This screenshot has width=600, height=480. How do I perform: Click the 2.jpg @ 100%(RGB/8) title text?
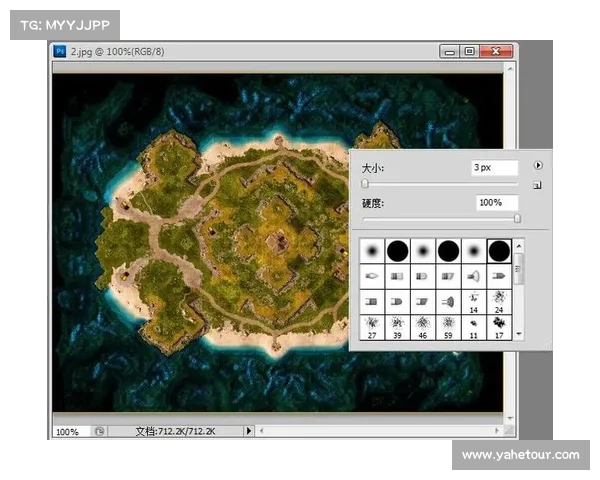click(117, 52)
